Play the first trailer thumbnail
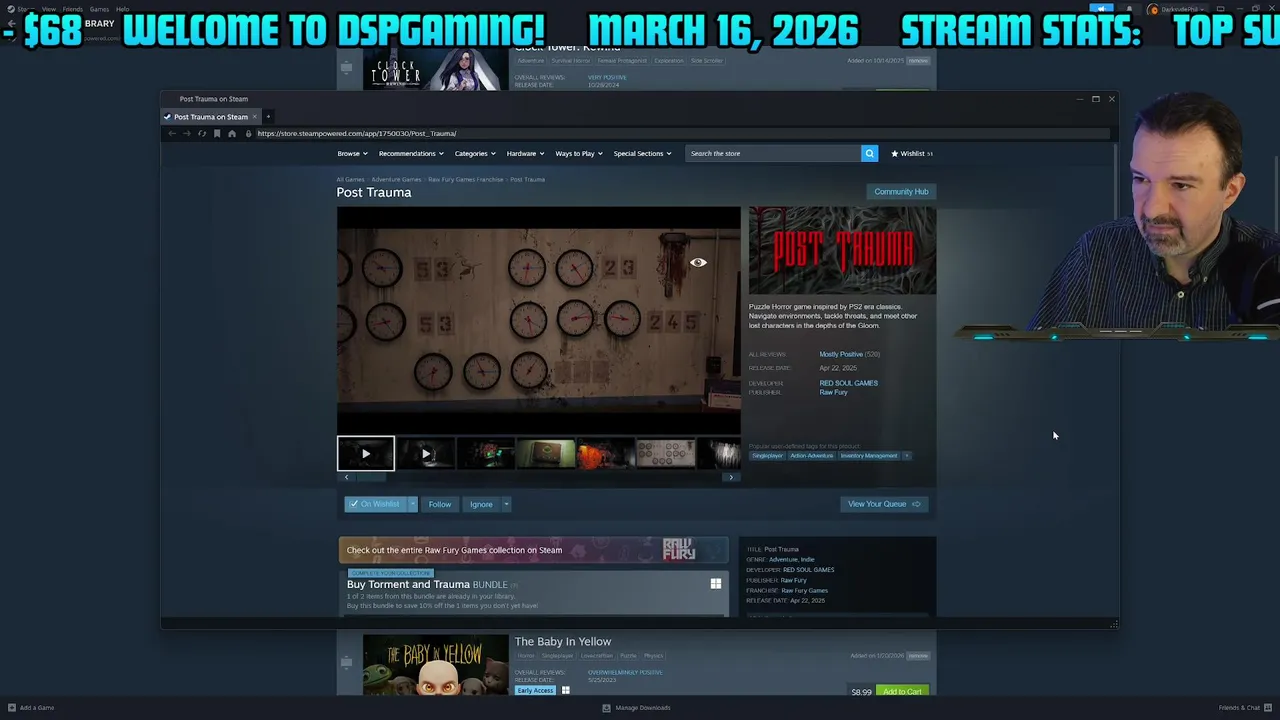 point(366,454)
